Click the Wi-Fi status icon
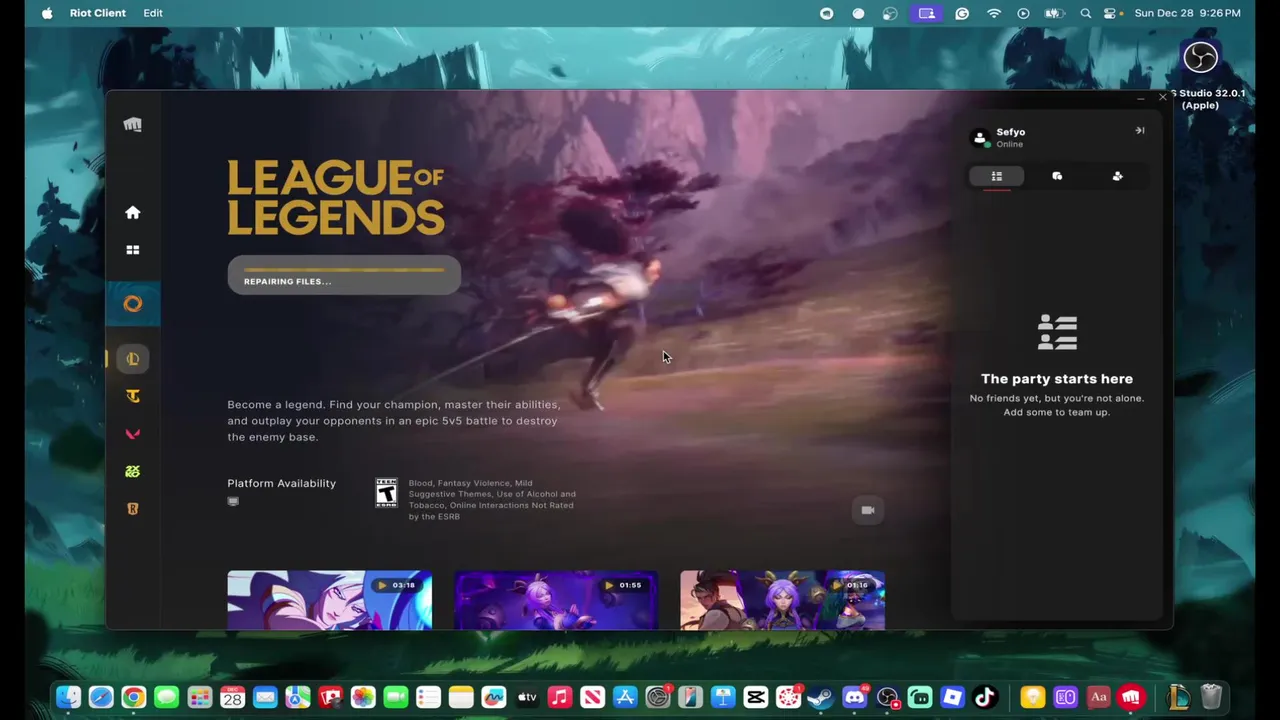 [x=994, y=13]
